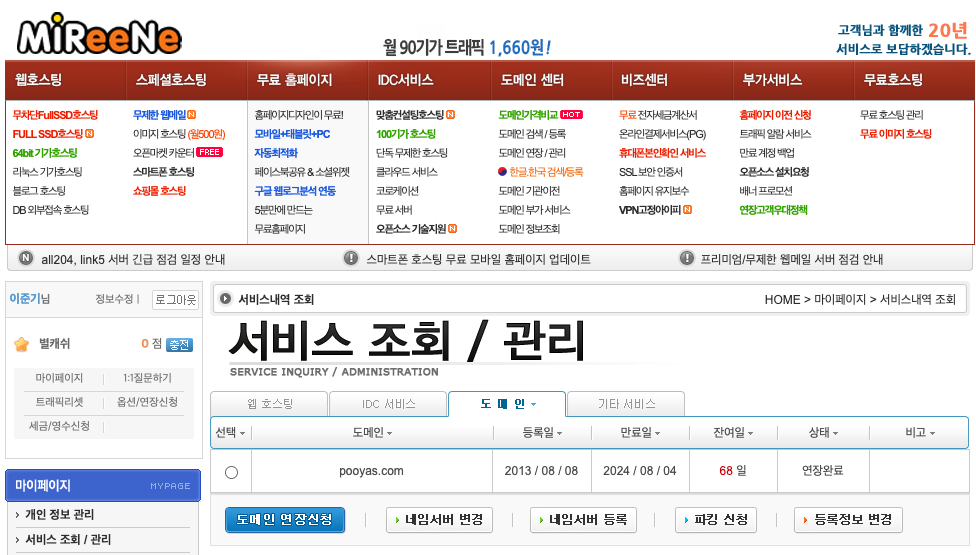Click the pooyas.com domain name cell

(372, 471)
